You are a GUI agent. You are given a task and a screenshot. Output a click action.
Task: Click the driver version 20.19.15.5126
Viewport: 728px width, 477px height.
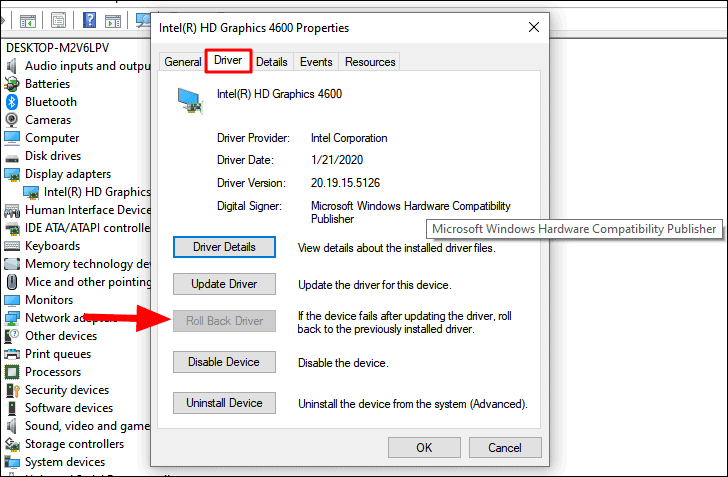point(345,183)
